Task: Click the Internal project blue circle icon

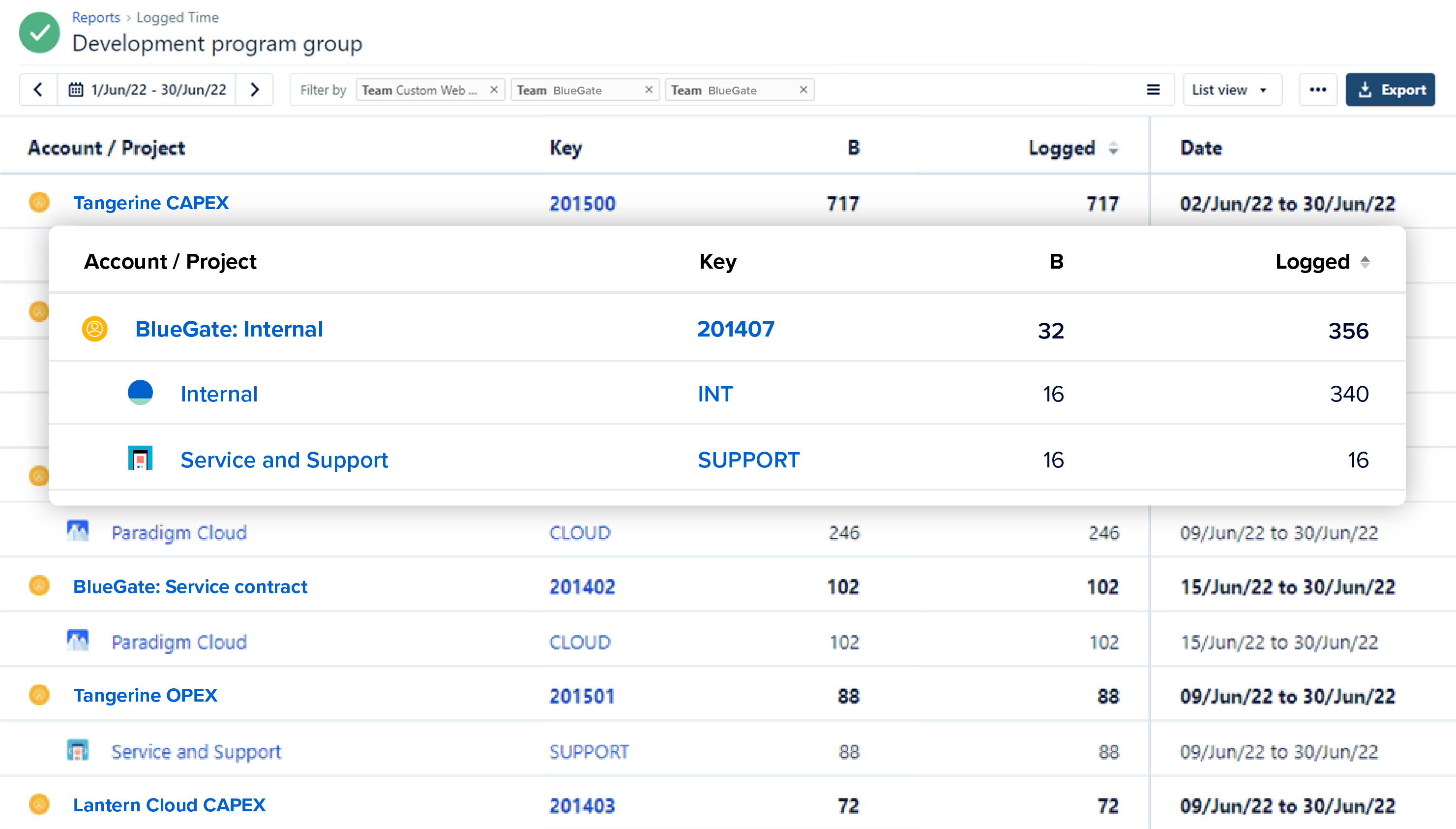Action: click(140, 393)
